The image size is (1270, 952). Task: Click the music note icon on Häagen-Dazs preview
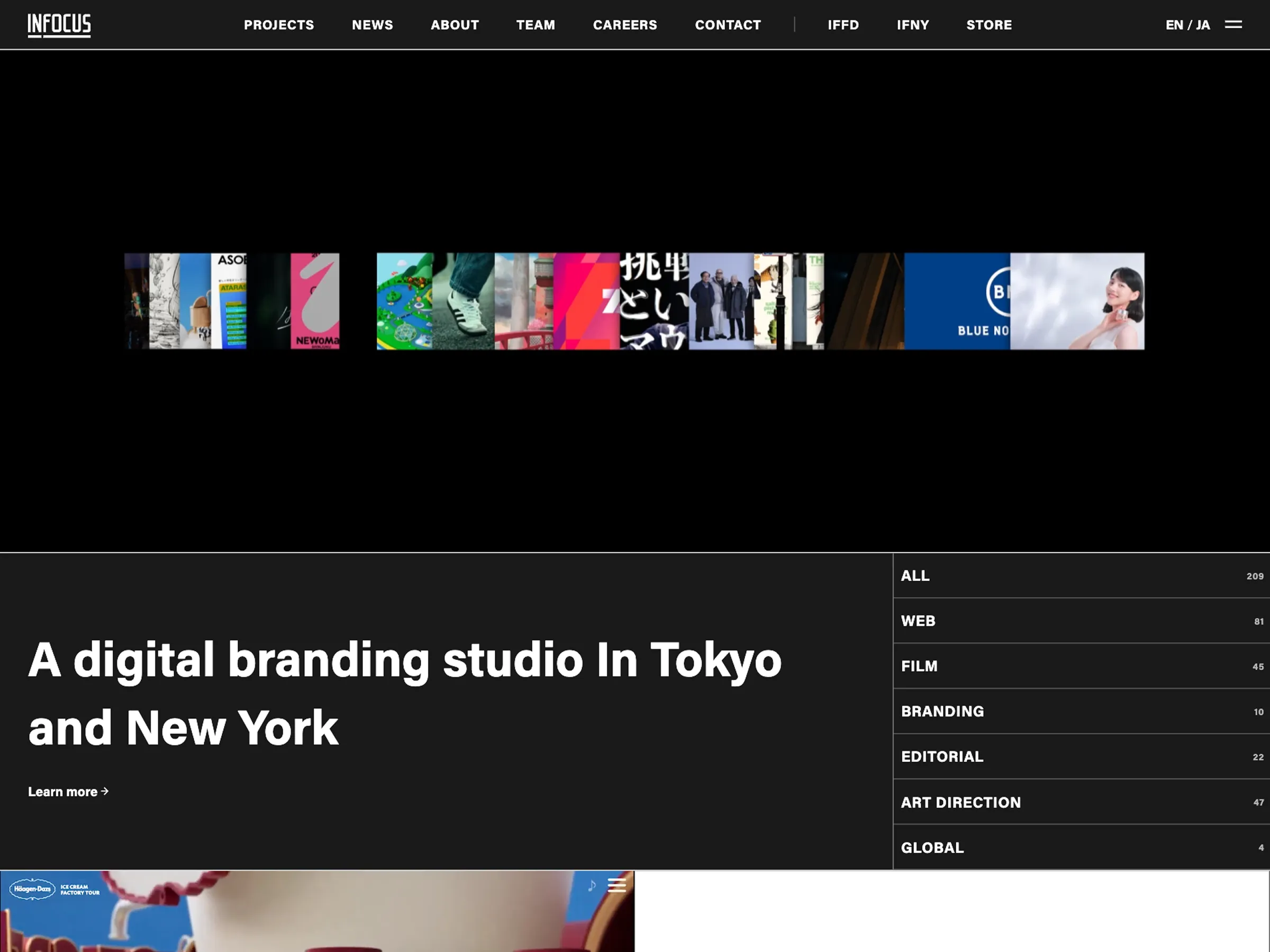(x=592, y=885)
